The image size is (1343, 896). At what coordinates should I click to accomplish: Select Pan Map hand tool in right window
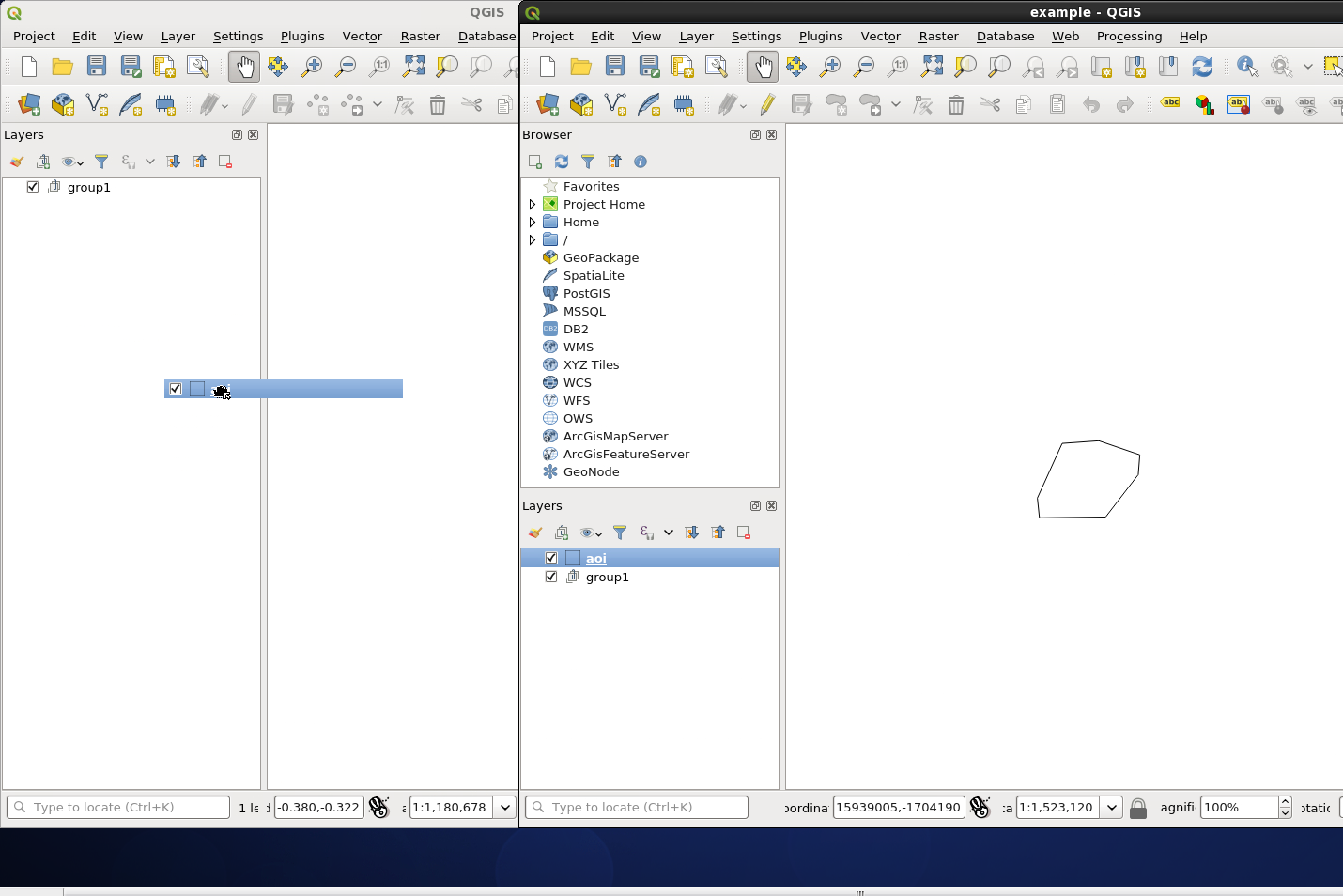763,67
